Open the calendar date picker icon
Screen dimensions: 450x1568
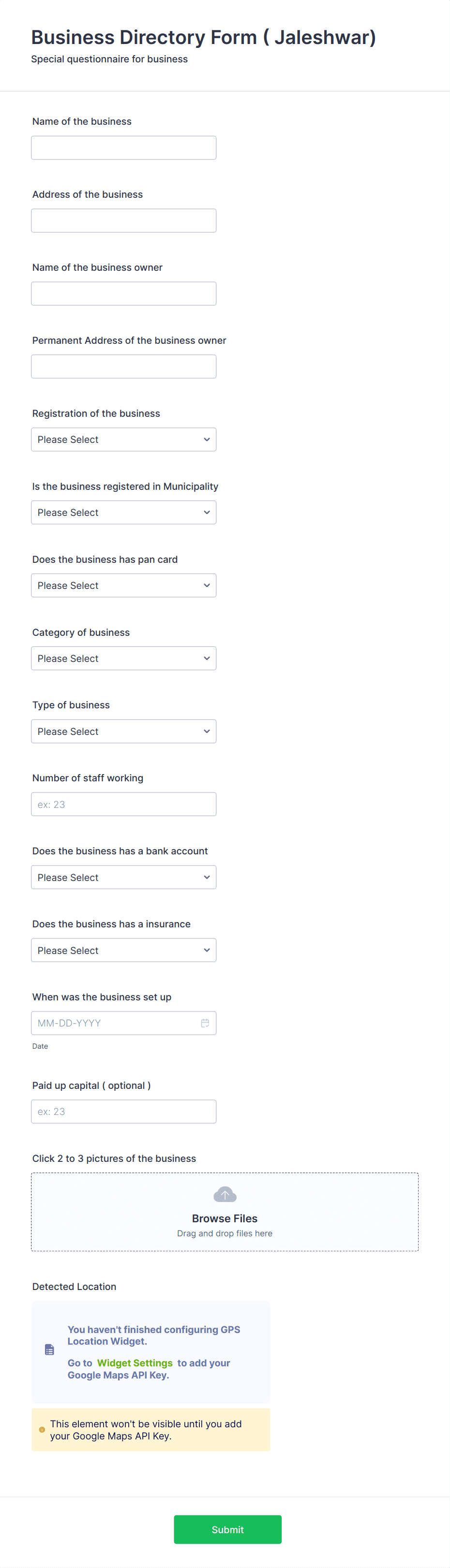[x=205, y=1023]
